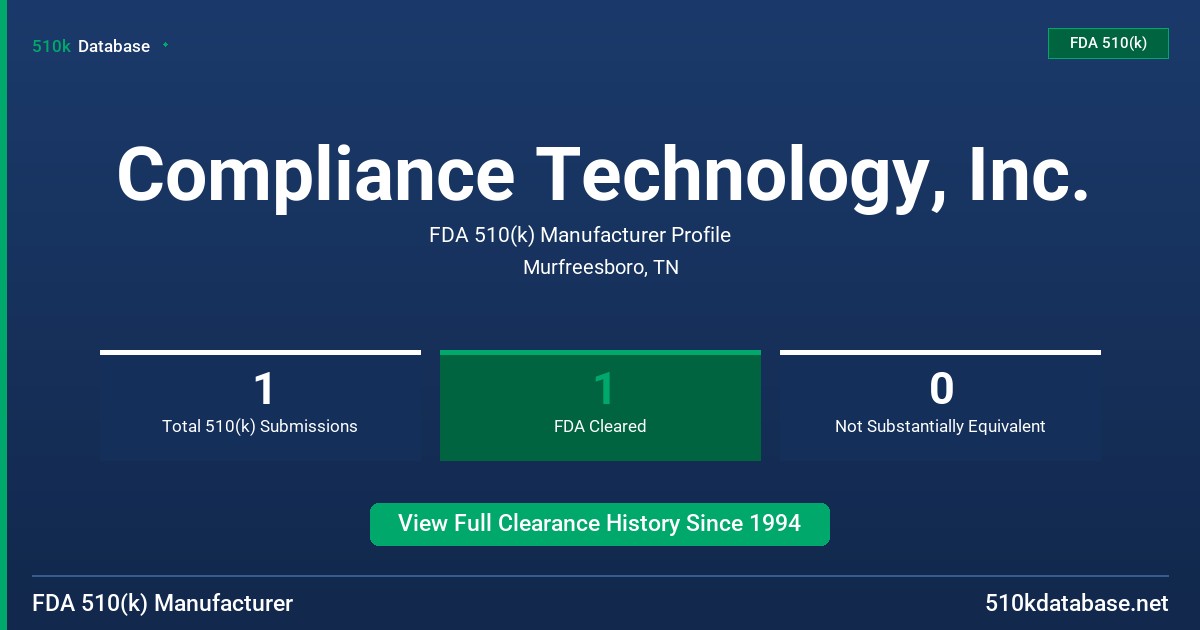The width and height of the screenshot is (1200, 630).
Task: Open the FDA Cleared stat card
Action: (600, 405)
